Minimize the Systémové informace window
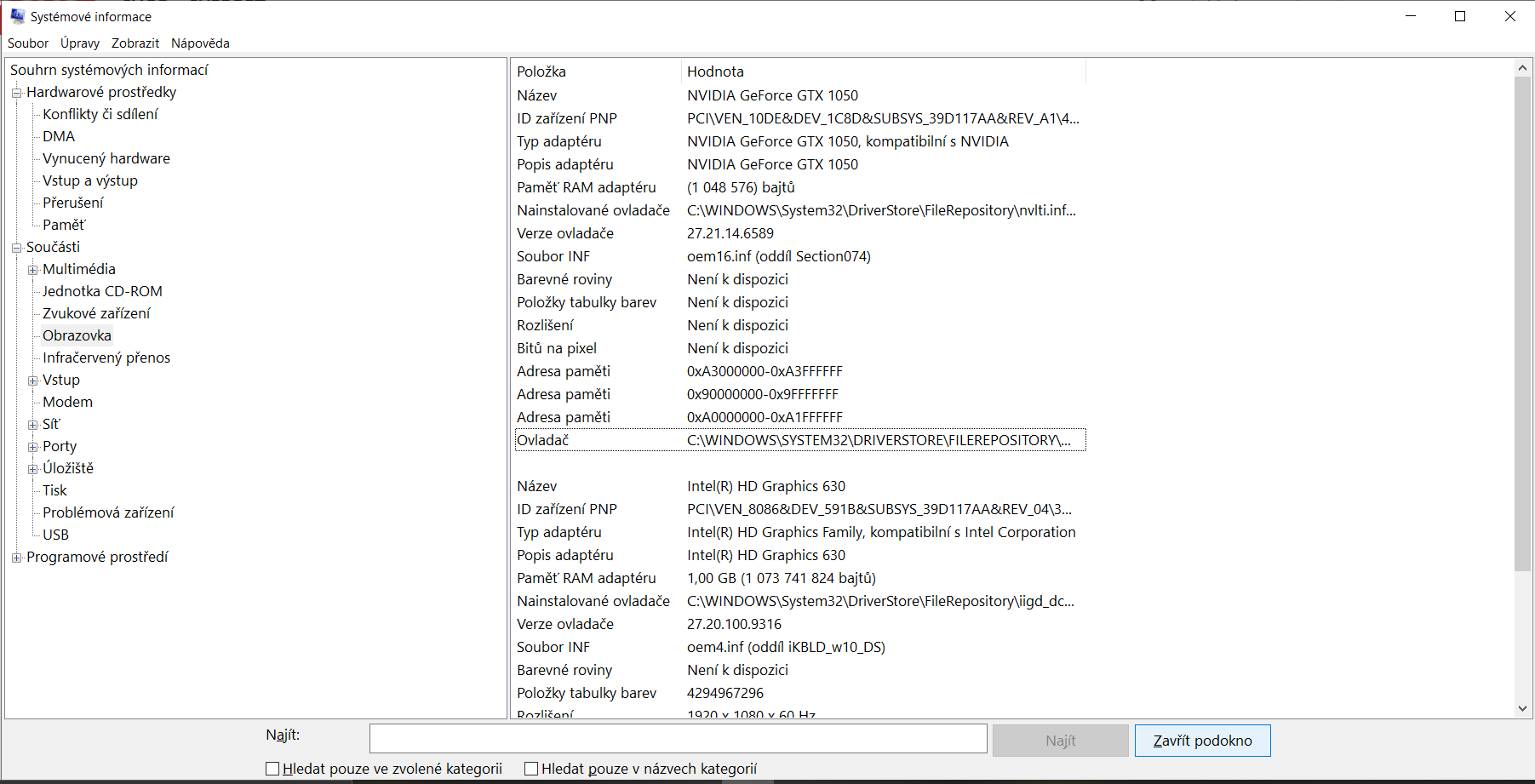 click(1411, 16)
